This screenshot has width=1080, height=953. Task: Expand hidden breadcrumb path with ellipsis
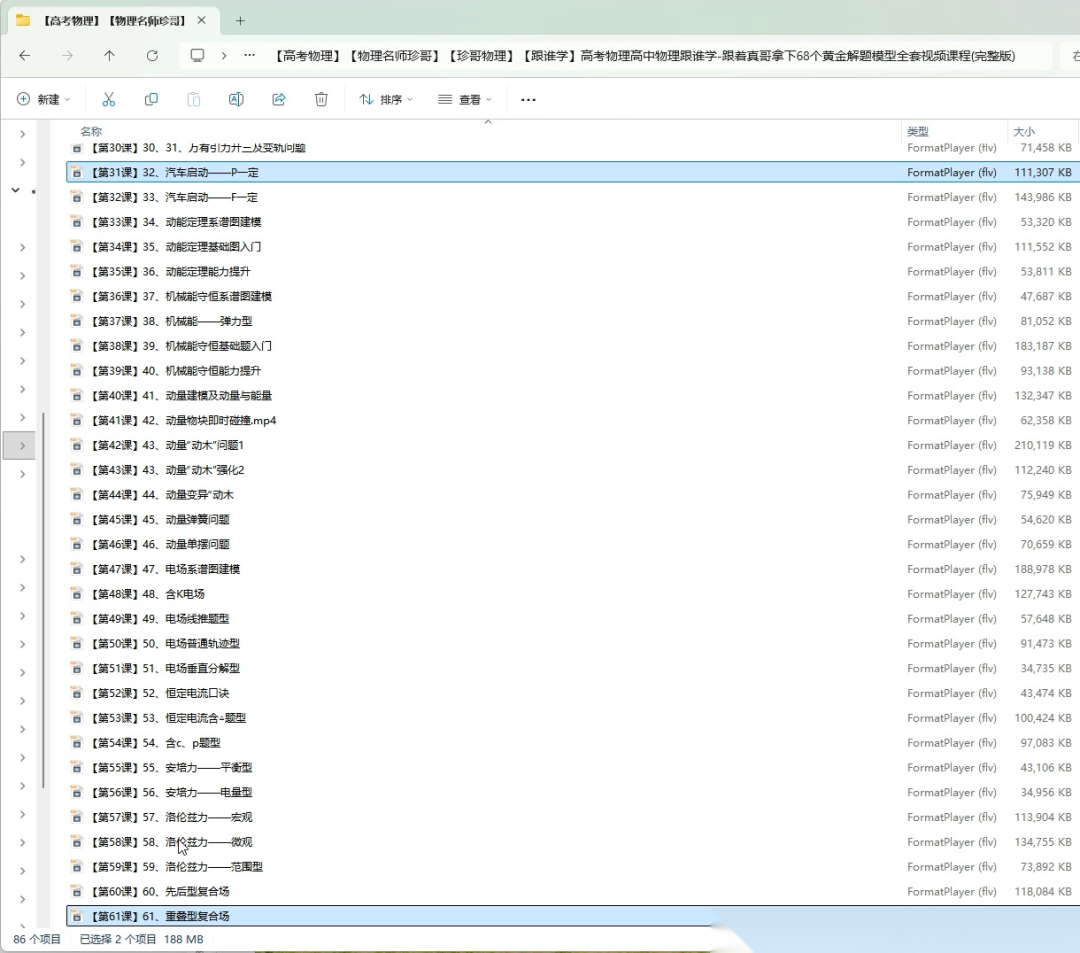coord(249,56)
